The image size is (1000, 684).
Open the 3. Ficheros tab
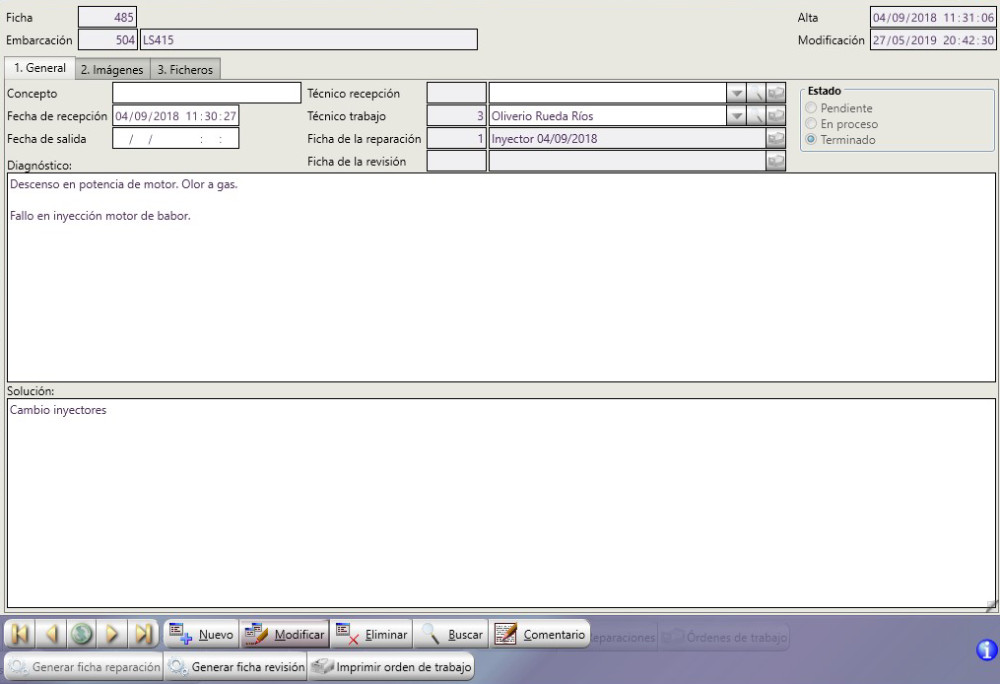pos(185,70)
